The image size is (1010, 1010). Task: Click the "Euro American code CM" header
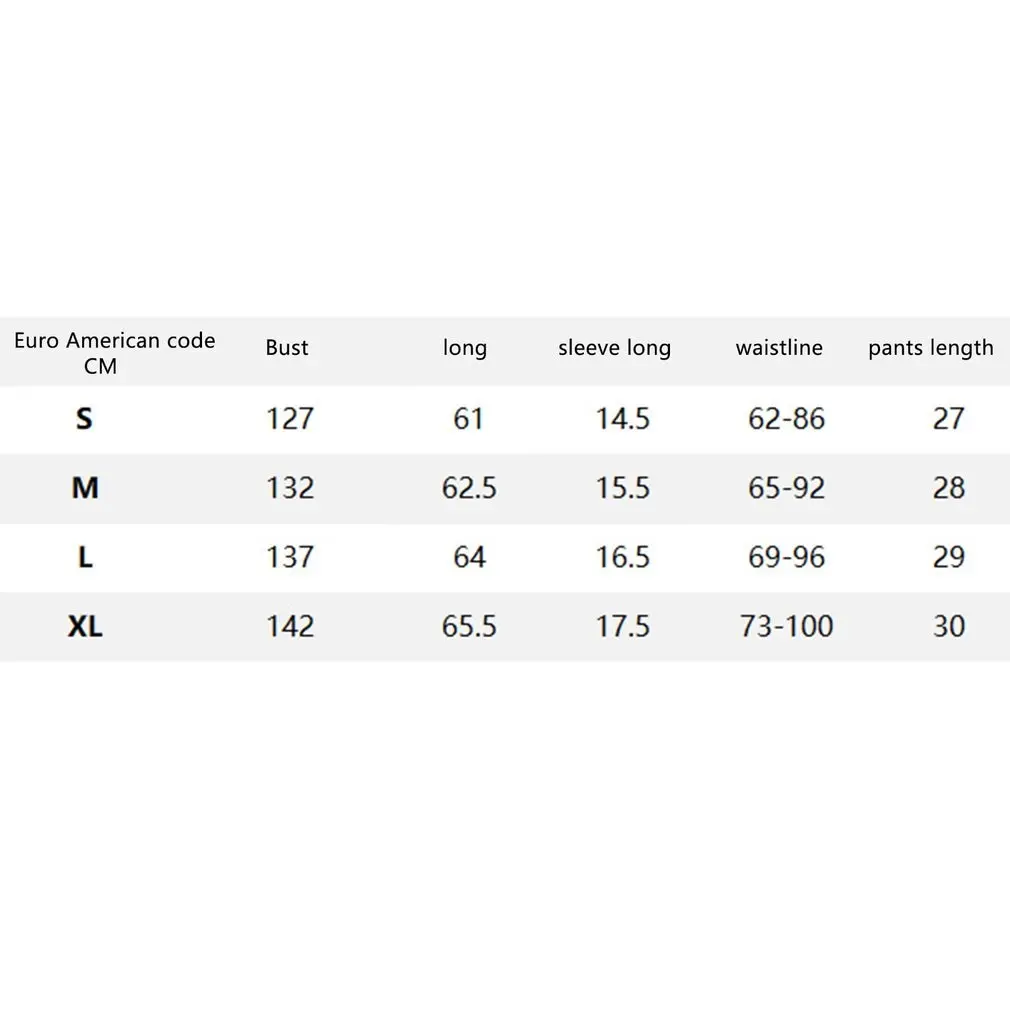[114, 353]
